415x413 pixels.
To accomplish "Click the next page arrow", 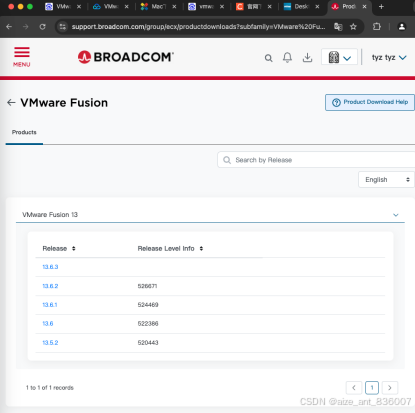I will click(390, 388).
